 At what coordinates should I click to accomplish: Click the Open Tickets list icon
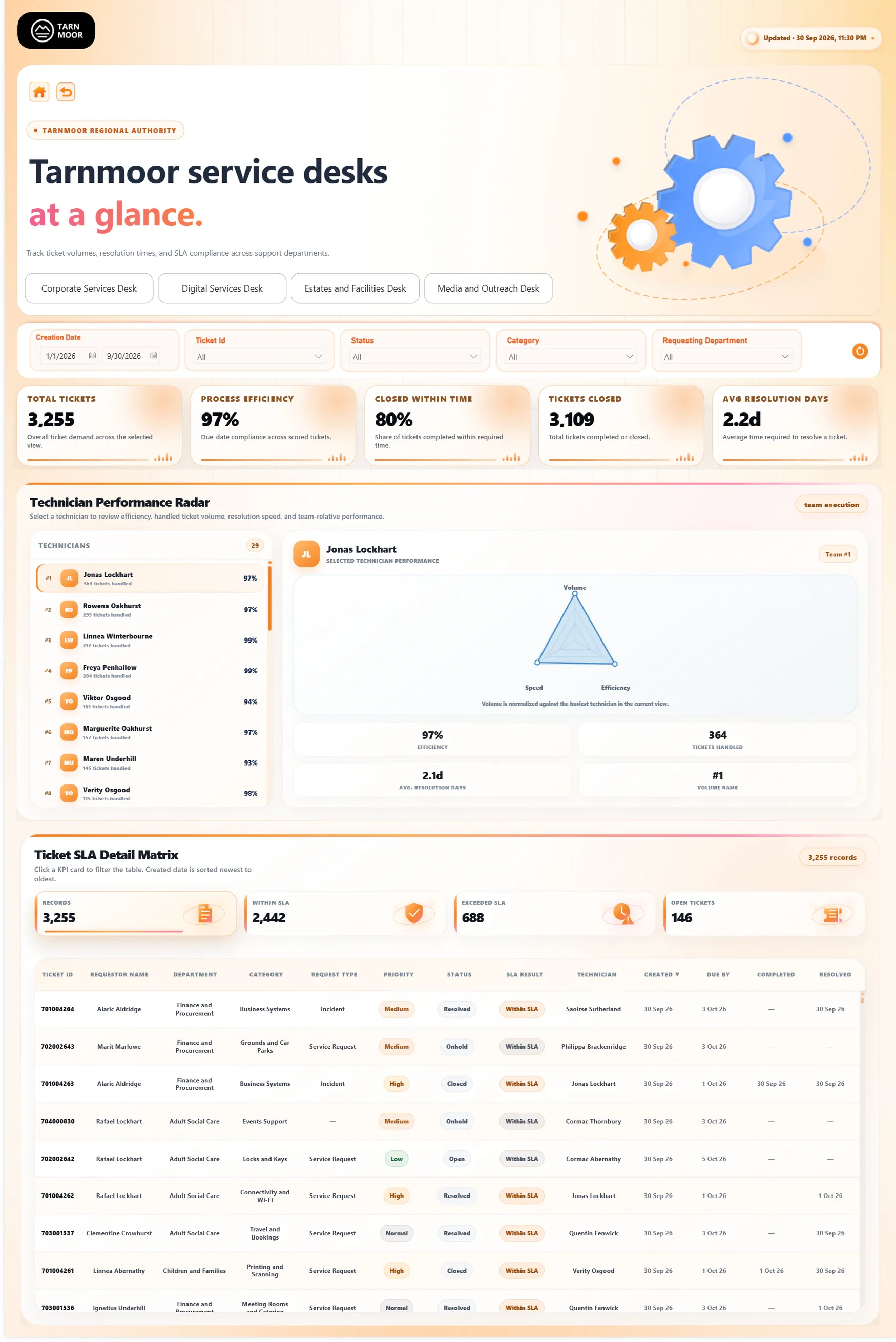click(x=832, y=915)
